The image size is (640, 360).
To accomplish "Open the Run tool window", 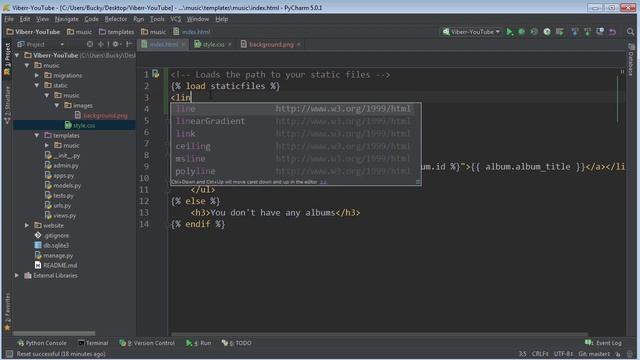I will (199, 343).
